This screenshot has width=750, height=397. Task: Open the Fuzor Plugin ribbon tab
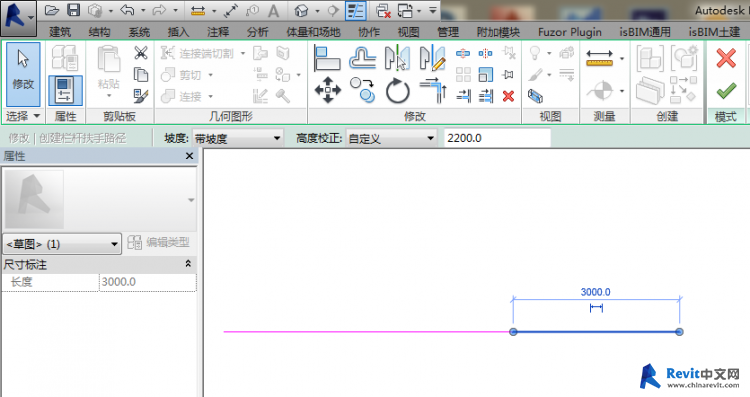coord(570,32)
